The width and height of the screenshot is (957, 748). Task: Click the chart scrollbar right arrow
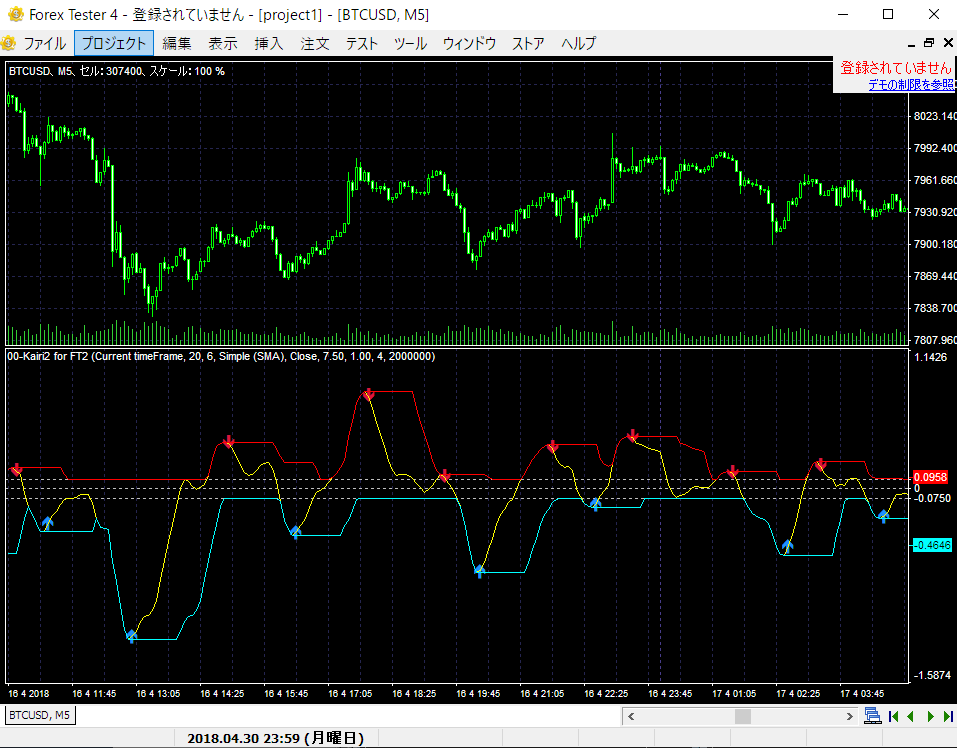[849, 716]
